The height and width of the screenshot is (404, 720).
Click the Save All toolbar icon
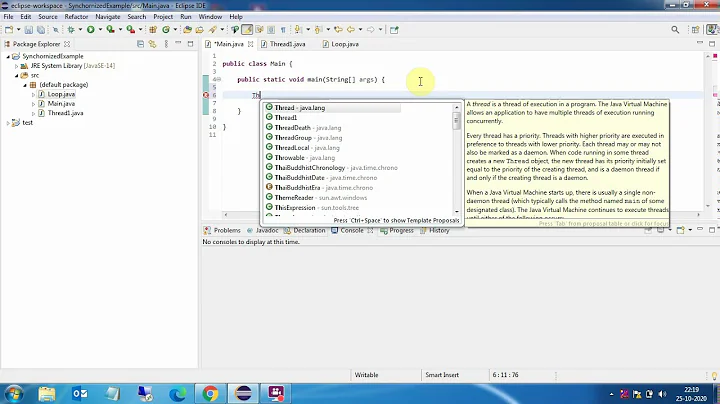(x=41, y=30)
